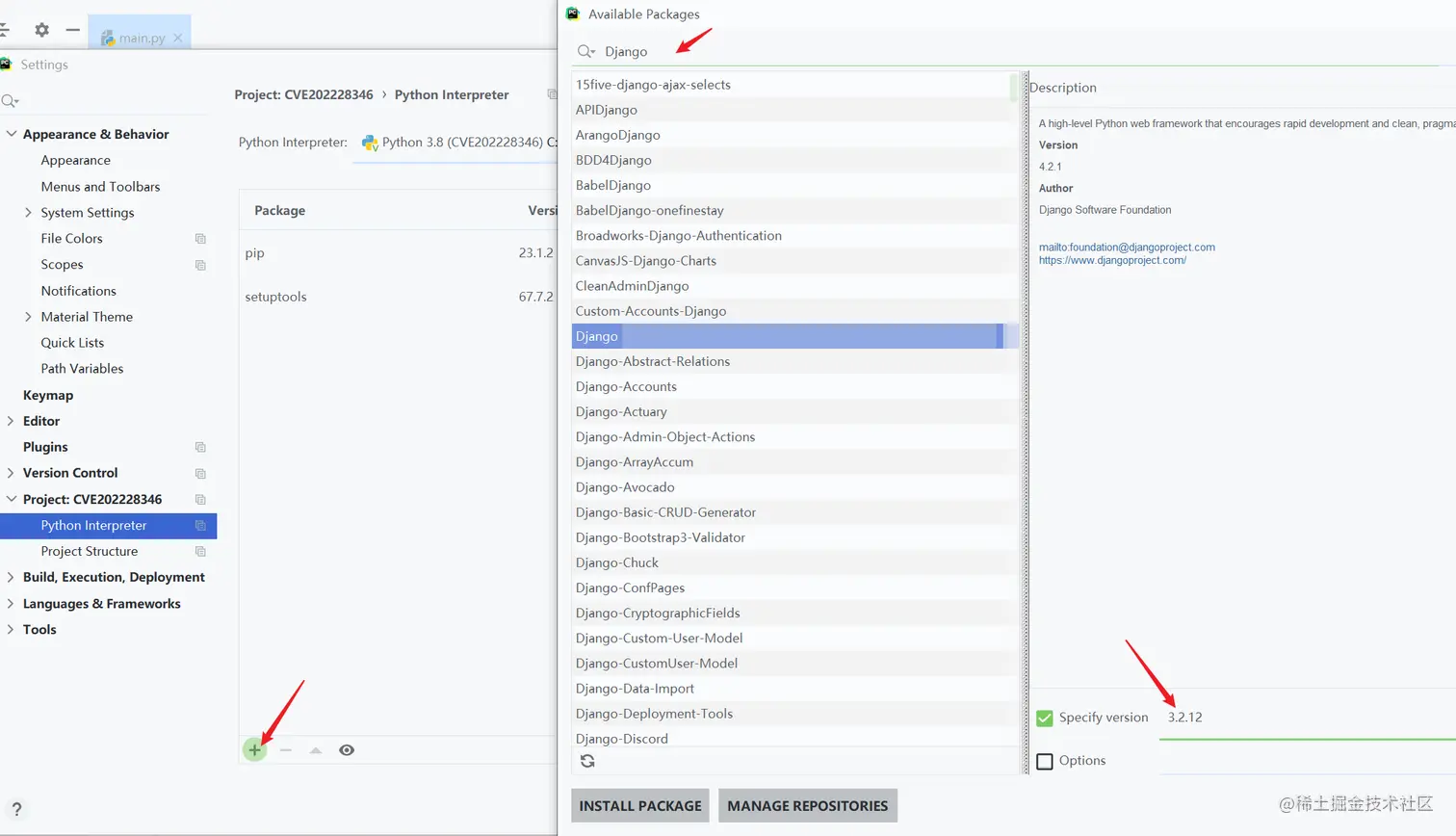The image size is (1456, 836).
Task: Click the project-level icon next to Version Control
Action: [x=200, y=473]
